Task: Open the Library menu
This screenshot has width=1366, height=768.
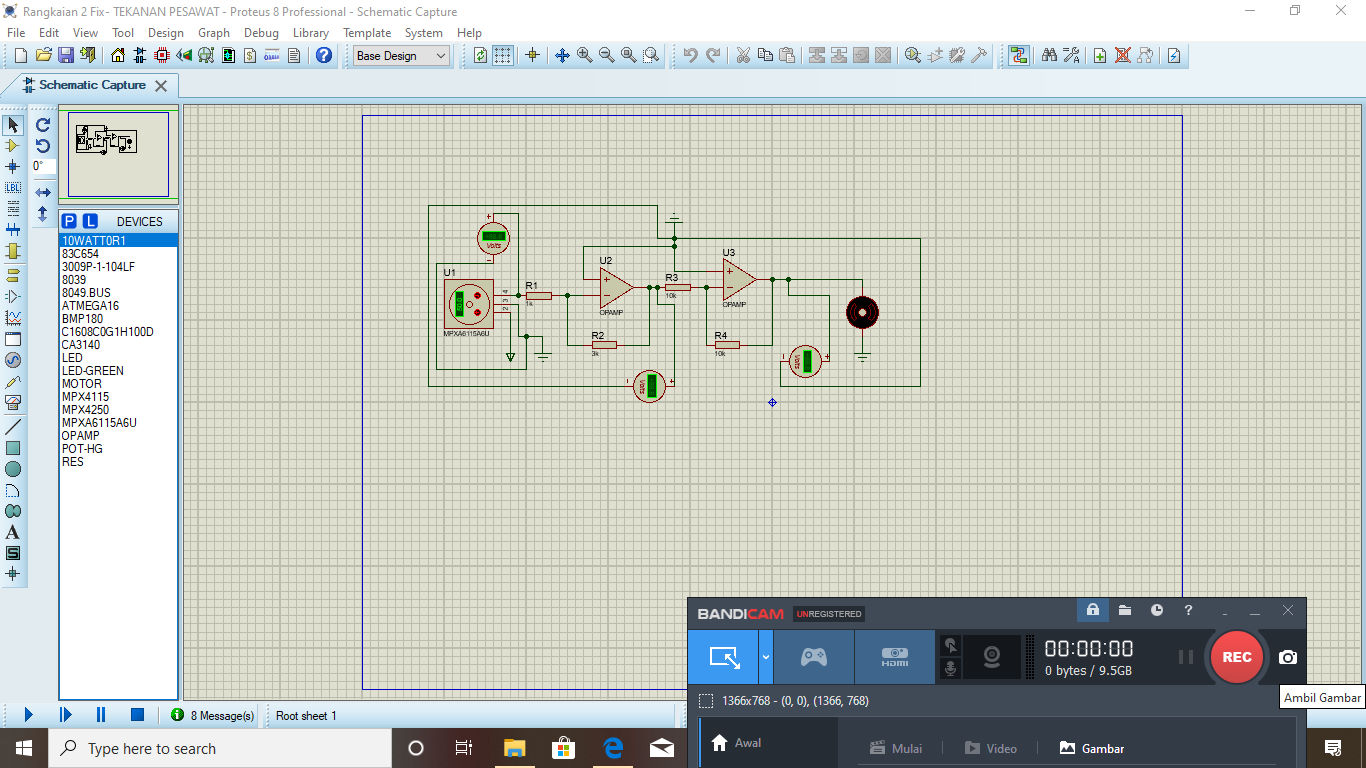Action: coord(310,33)
